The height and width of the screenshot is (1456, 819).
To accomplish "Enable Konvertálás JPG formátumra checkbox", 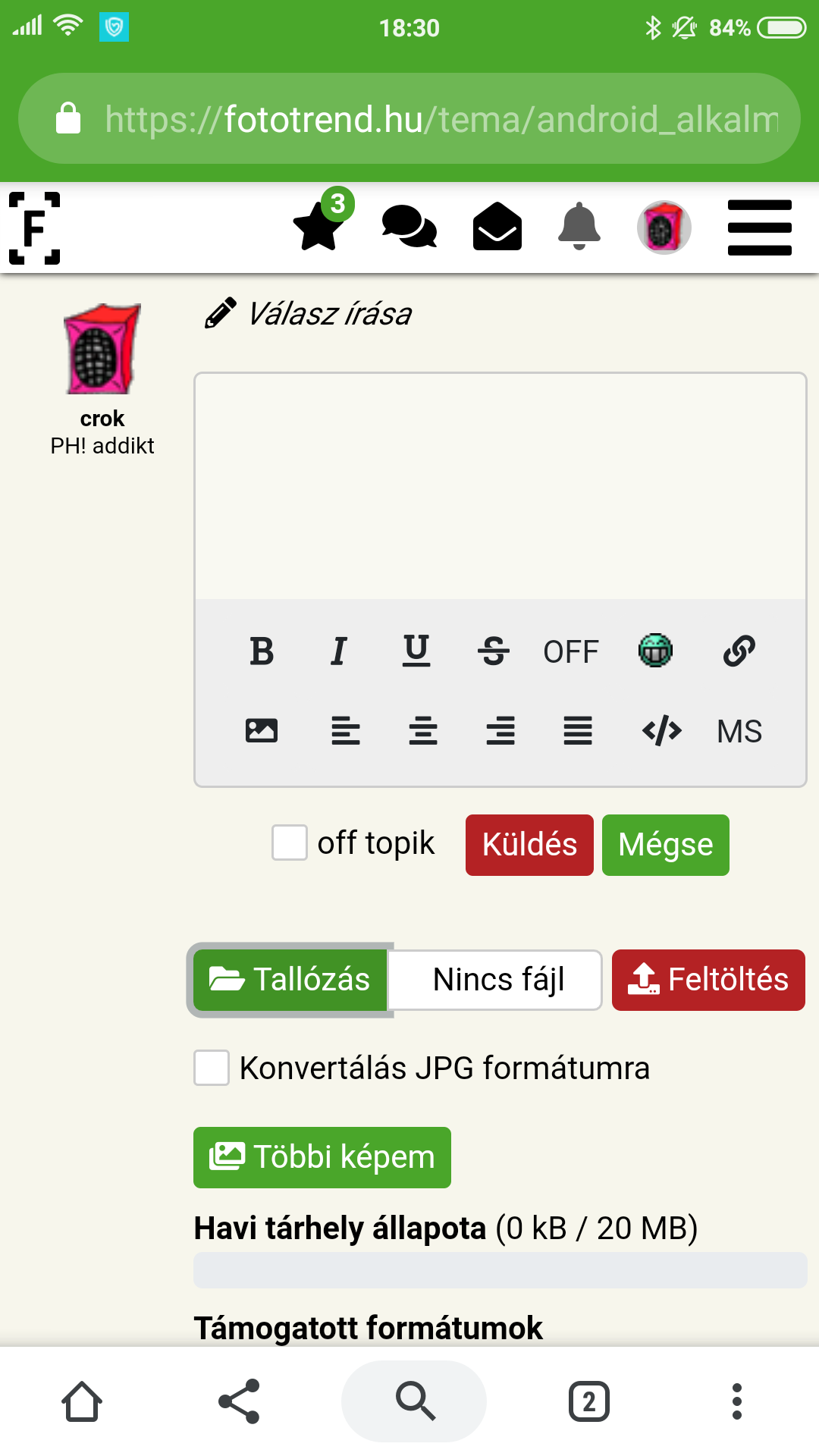I will [212, 1068].
